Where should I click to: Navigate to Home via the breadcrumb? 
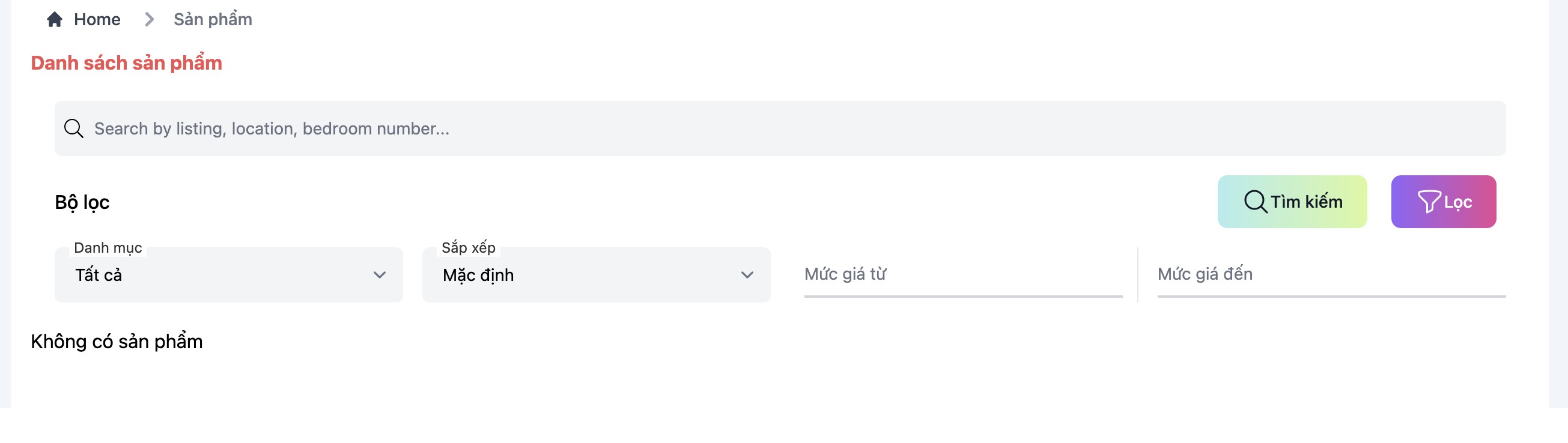97,19
